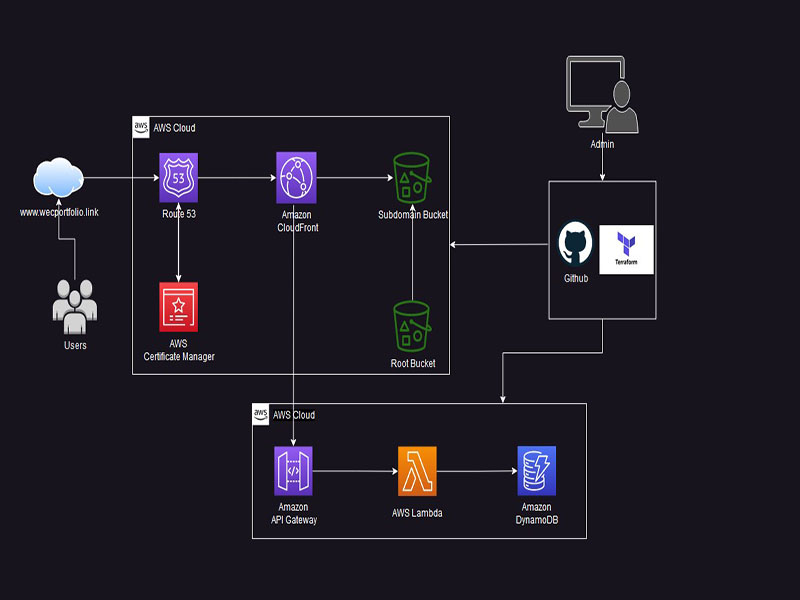Click the AWS Certificate Manager icon
800x600 pixels.
pyautogui.click(x=179, y=307)
